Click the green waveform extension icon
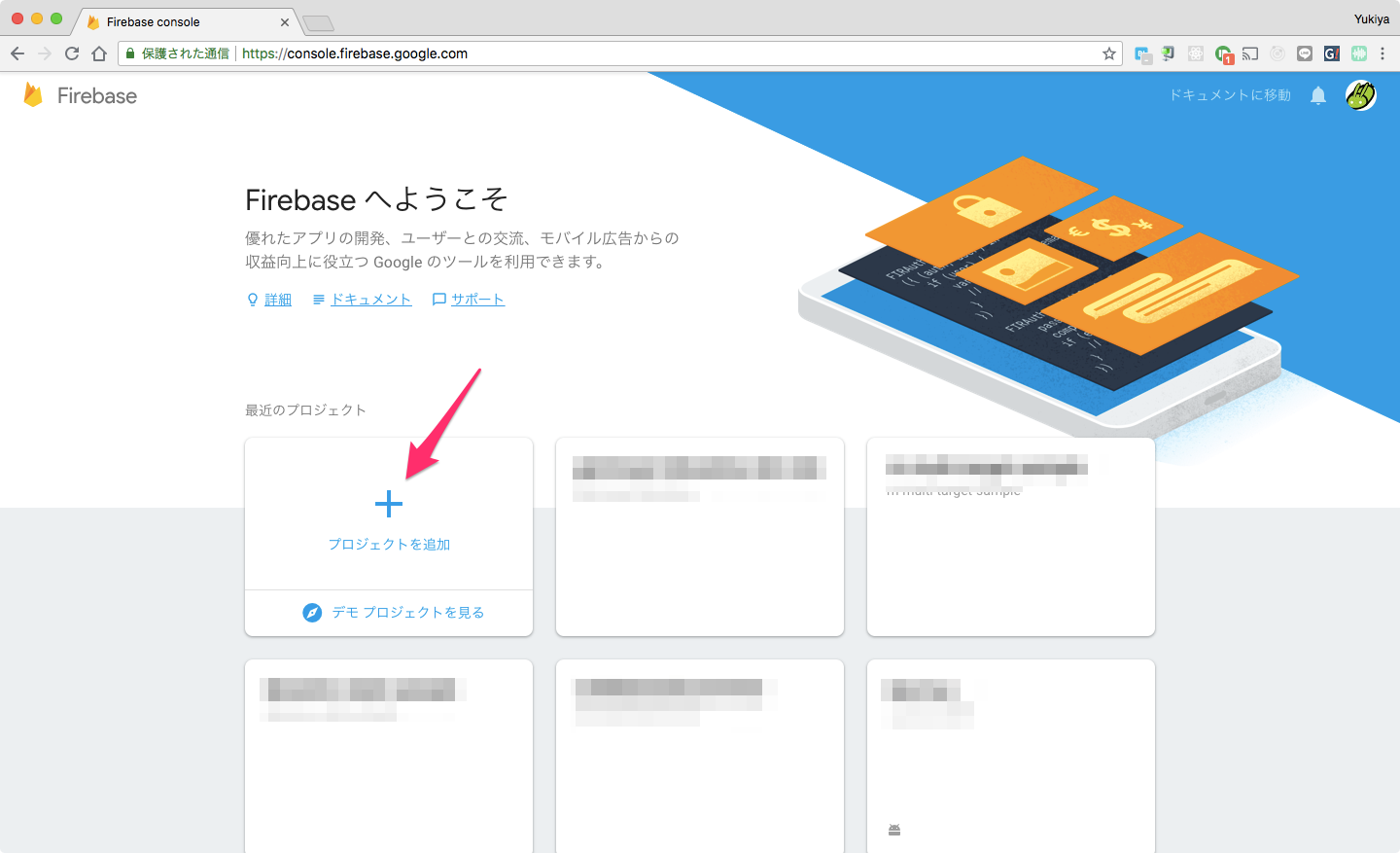 (1359, 53)
